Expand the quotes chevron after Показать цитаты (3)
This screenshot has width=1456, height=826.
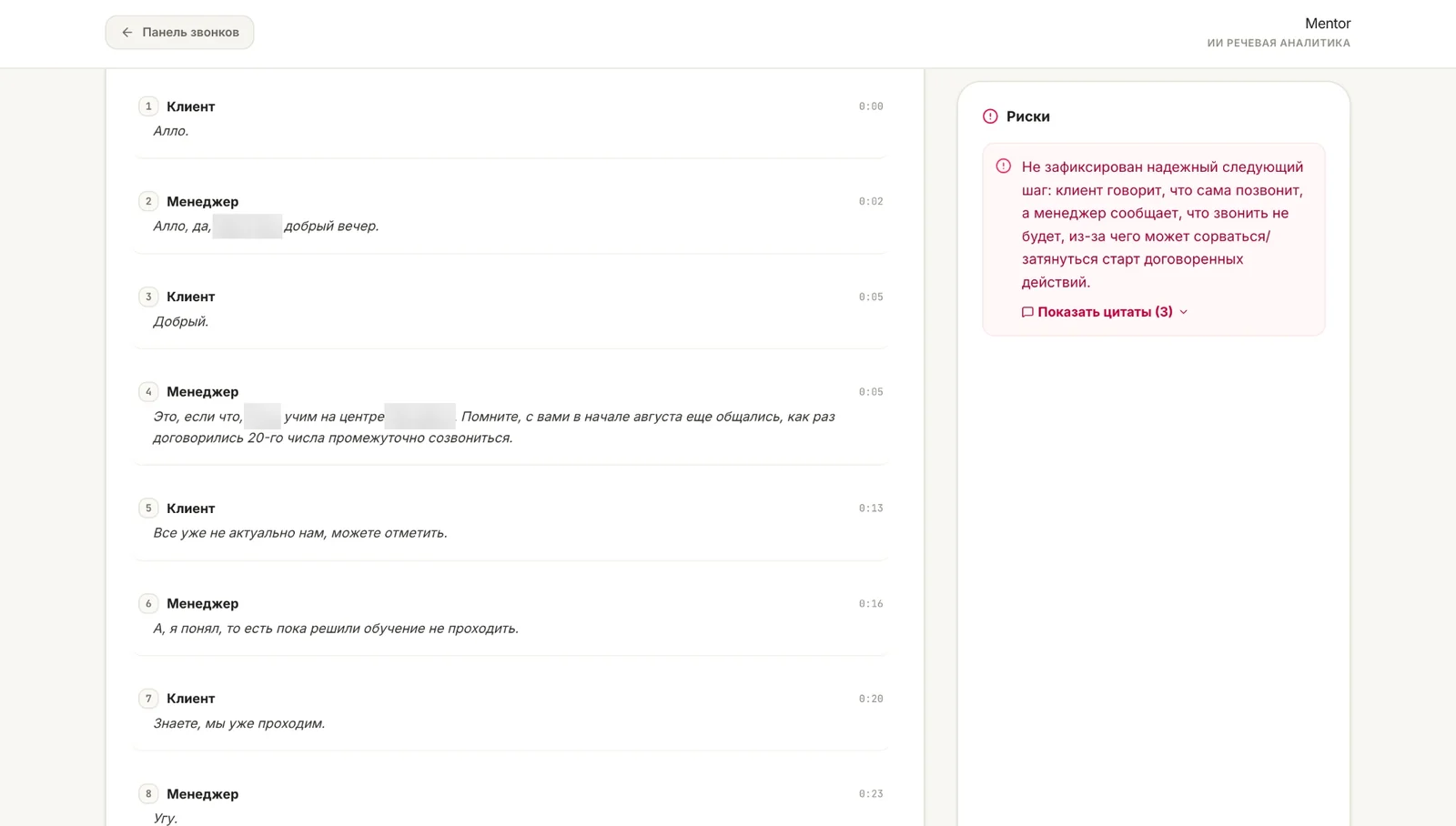(1184, 312)
